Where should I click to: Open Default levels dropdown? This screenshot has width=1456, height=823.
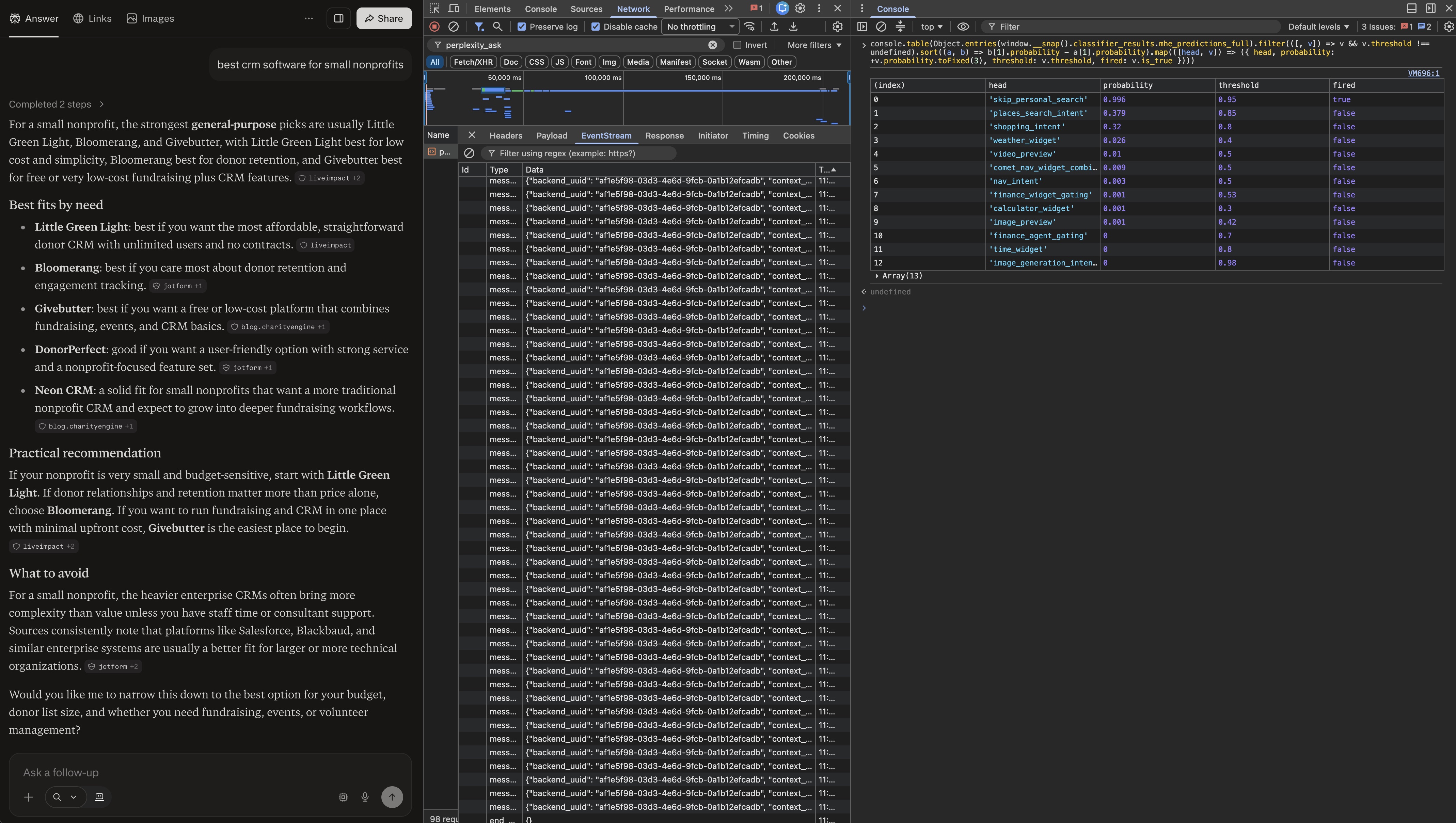coord(1318,27)
